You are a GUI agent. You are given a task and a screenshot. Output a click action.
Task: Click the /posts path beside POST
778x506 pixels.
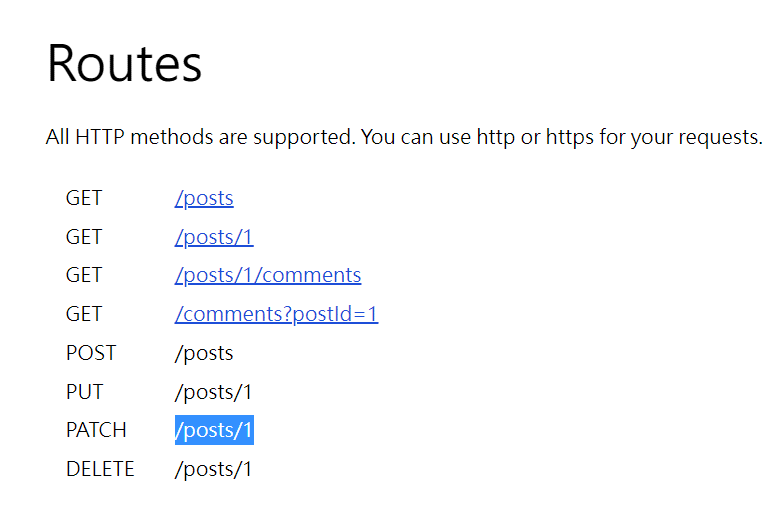pyautogui.click(x=204, y=353)
